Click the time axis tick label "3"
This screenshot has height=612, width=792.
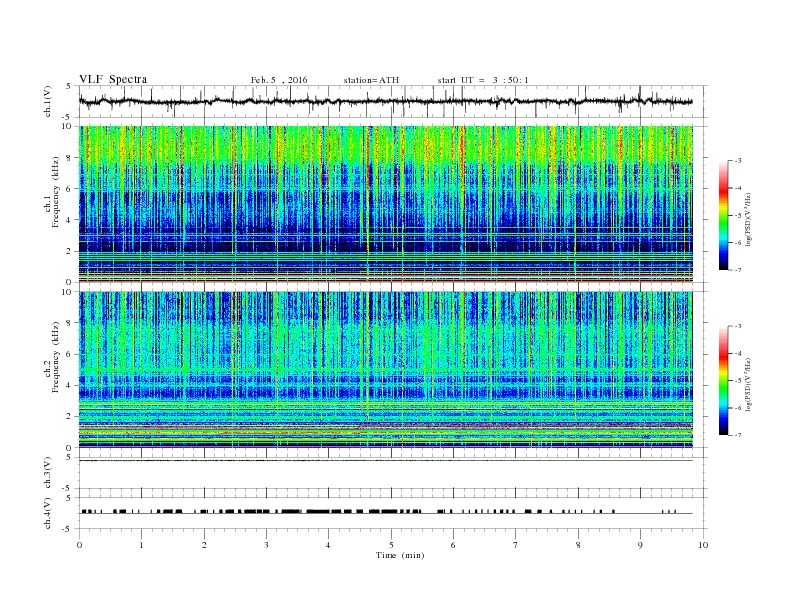266,545
